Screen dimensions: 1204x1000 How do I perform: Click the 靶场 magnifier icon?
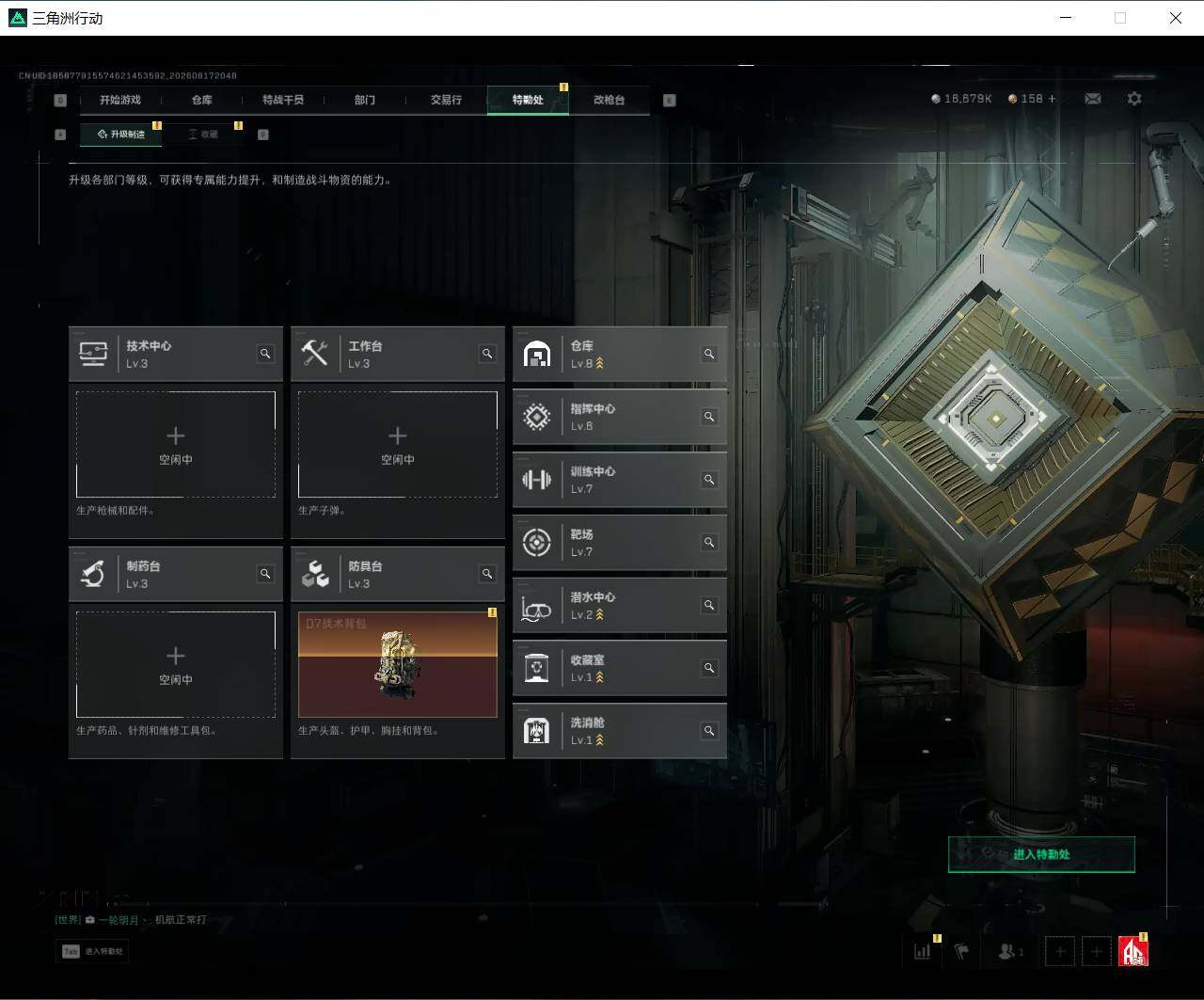709,542
